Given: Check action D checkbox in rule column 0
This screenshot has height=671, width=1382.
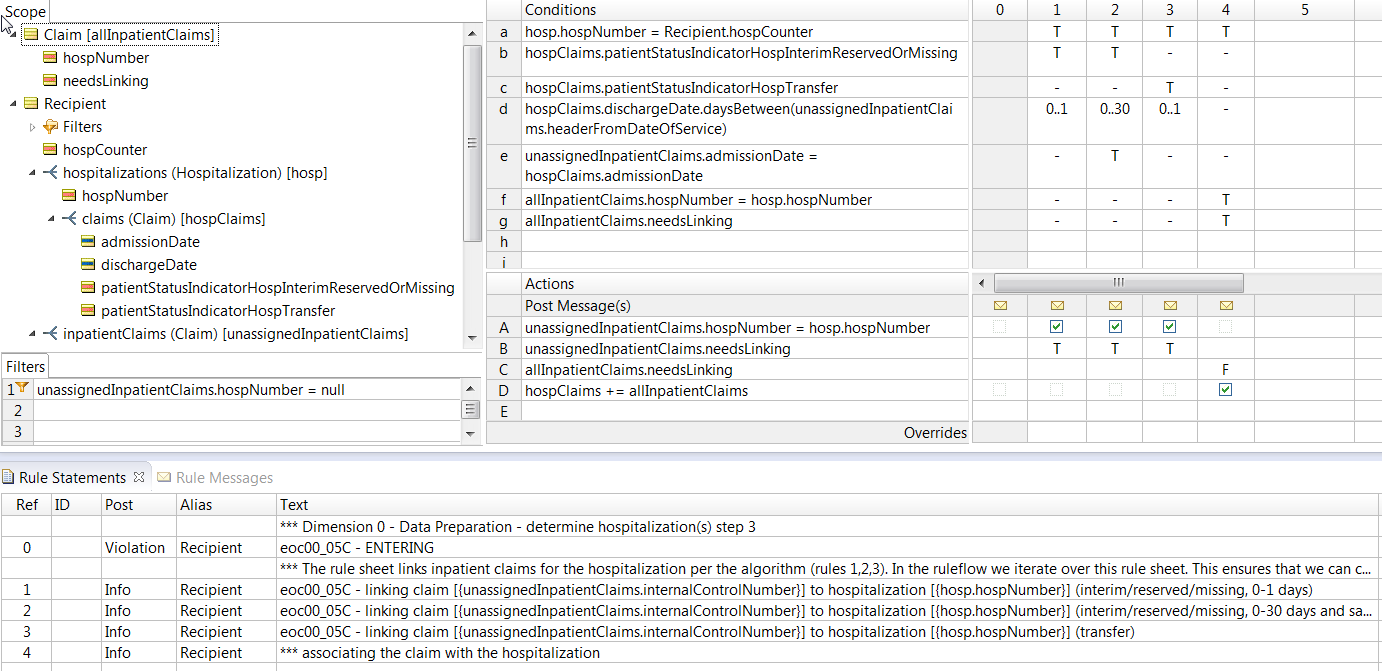Looking at the screenshot, I should 1000,390.
